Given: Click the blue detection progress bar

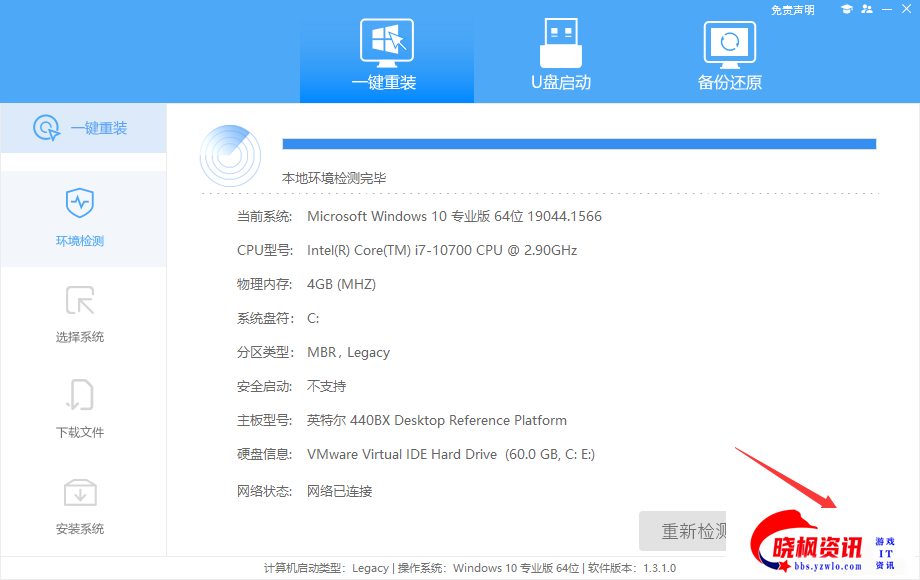Looking at the screenshot, I should [x=579, y=144].
